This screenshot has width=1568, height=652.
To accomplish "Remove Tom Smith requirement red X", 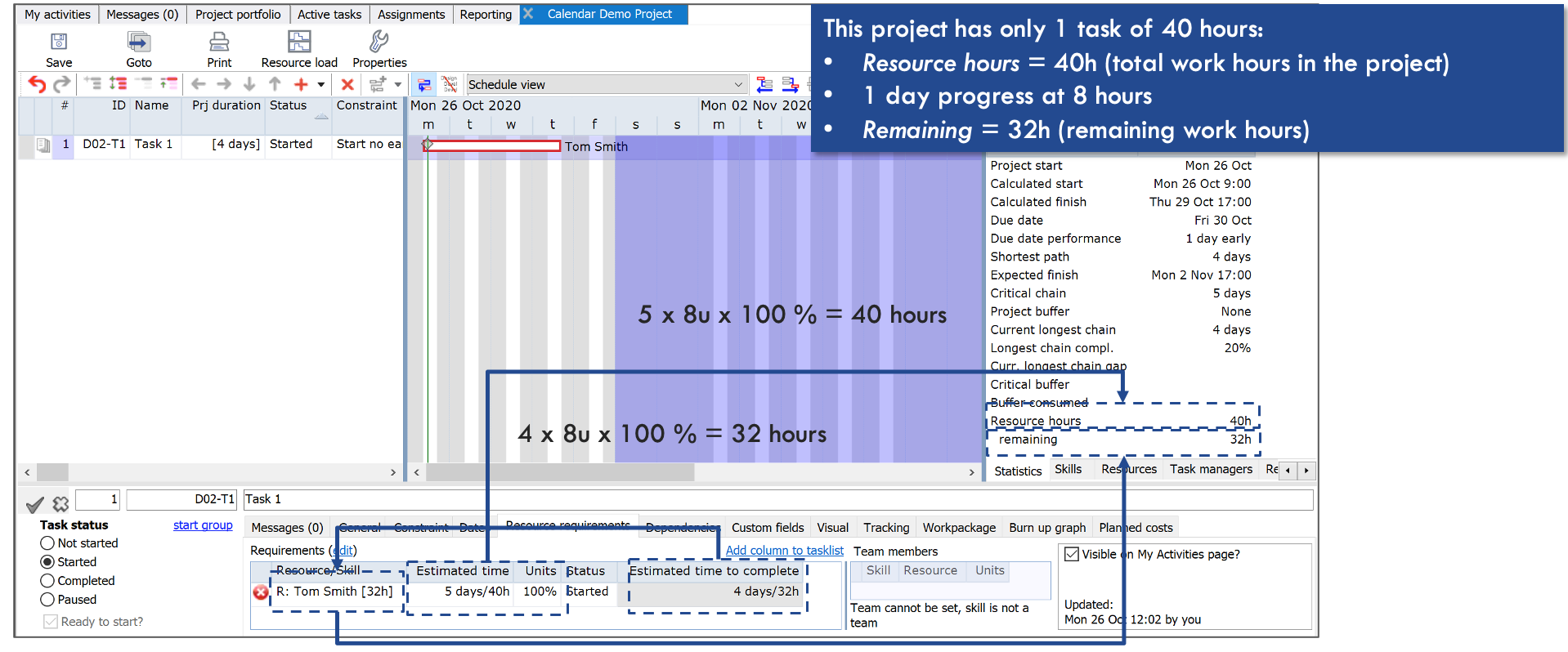I will click(x=261, y=592).
